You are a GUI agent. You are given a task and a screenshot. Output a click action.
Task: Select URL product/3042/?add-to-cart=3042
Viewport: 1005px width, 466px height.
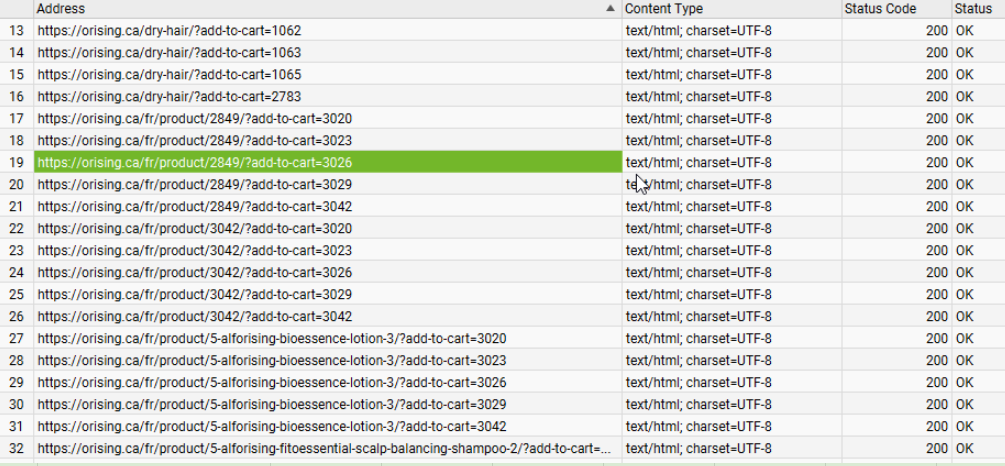point(195,317)
